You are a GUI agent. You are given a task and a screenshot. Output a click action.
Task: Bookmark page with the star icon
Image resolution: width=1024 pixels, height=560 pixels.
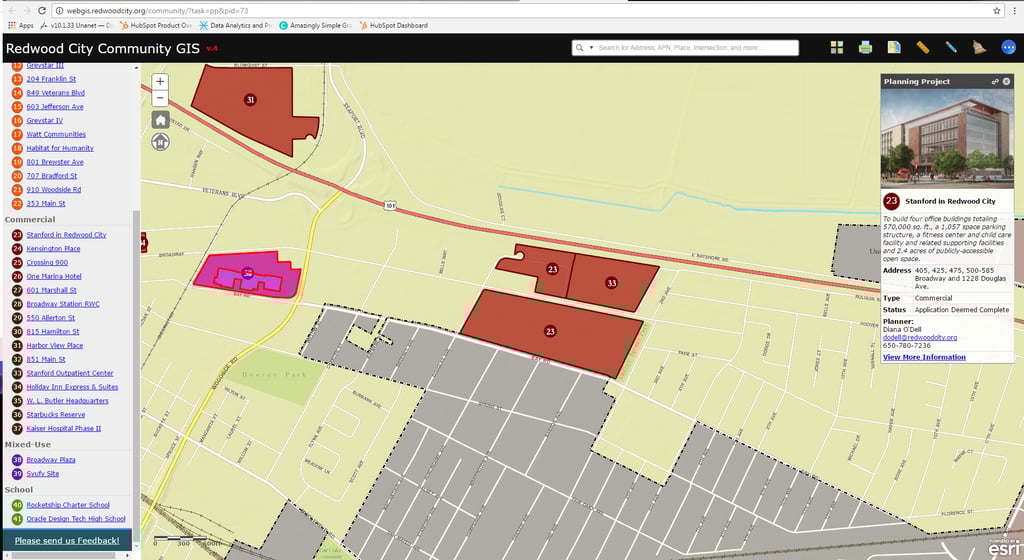click(997, 10)
